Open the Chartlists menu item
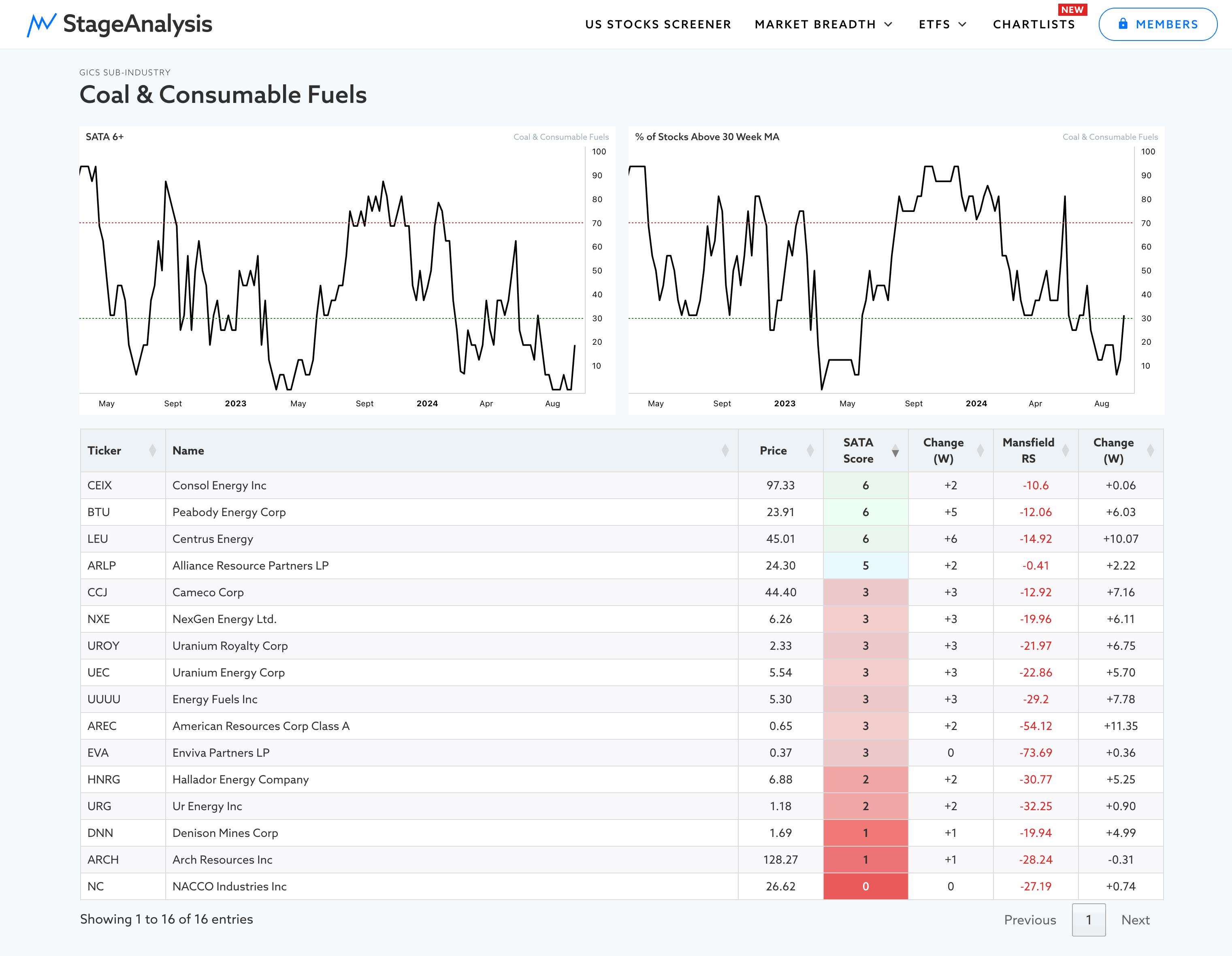Screen dimensions: 1232x956 [x=1034, y=24]
